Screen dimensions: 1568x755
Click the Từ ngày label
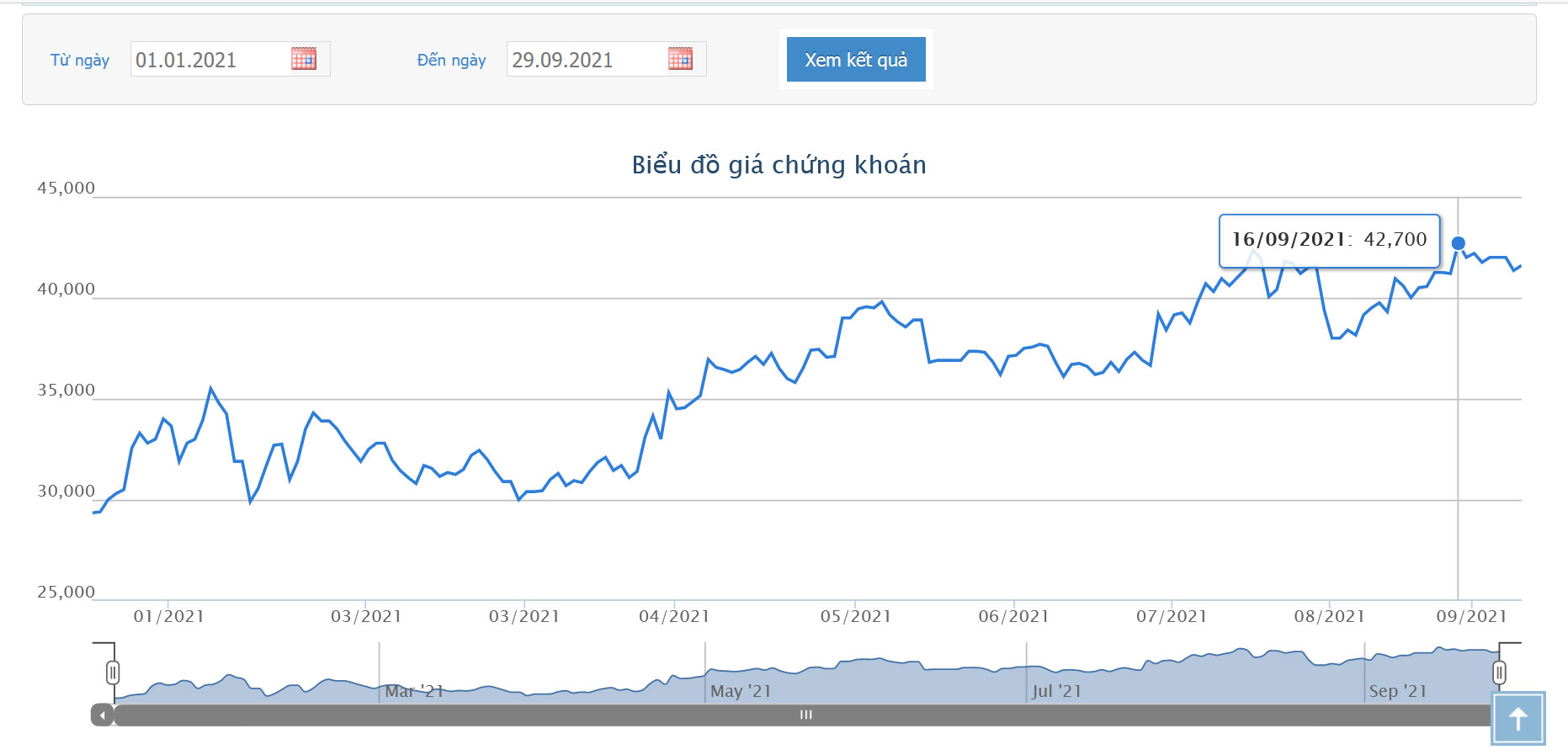coord(80,60)
